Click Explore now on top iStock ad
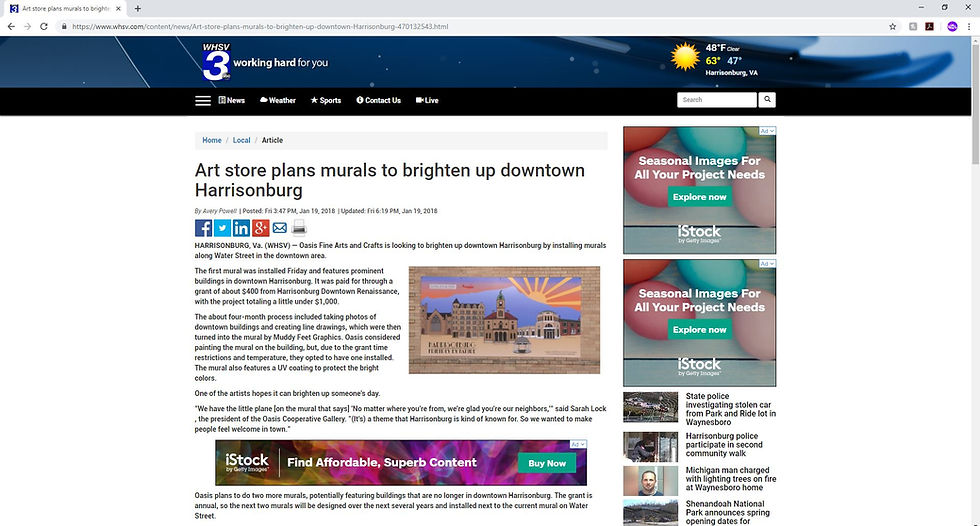The height and width of the screenshot is (526, 980). click(699, 197)
